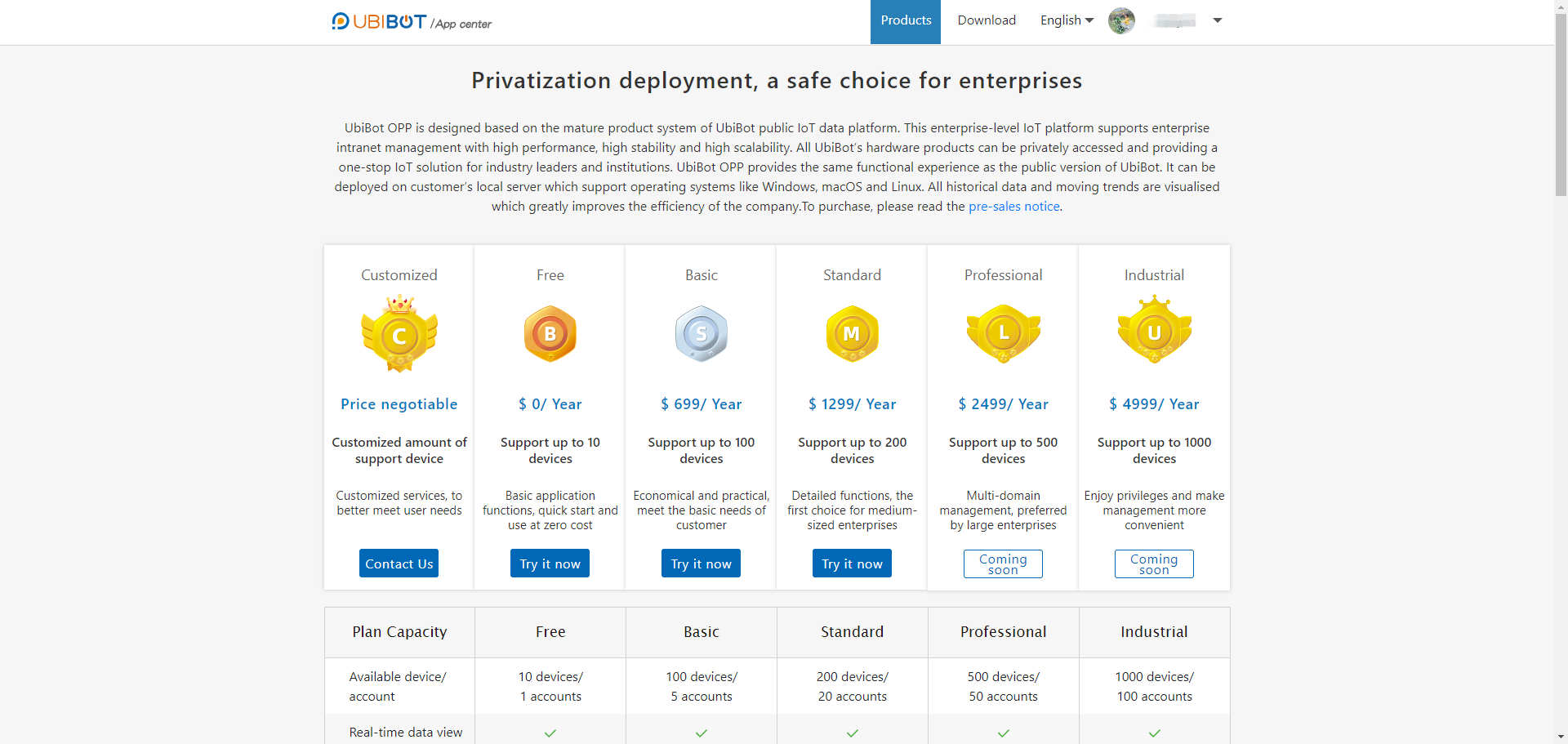Click the scrollbar up arrow

click(1561, 5)
